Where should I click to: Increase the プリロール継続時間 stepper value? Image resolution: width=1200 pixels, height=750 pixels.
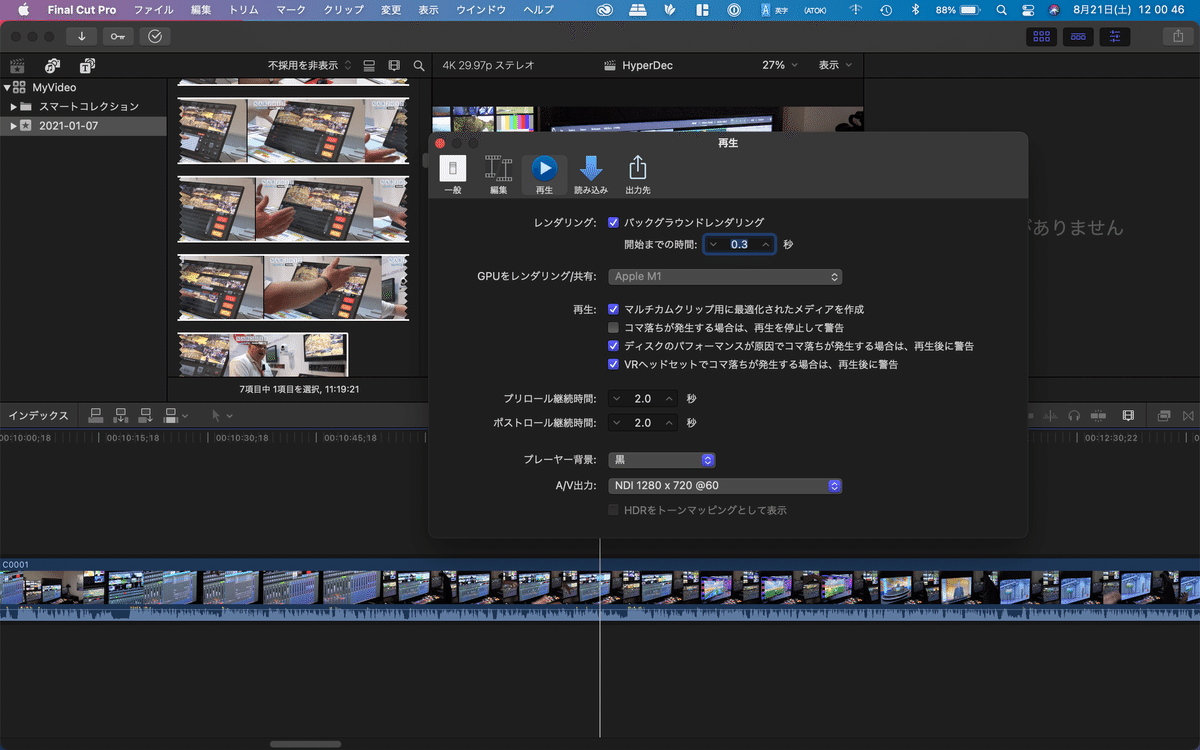[x=669, y=398]
